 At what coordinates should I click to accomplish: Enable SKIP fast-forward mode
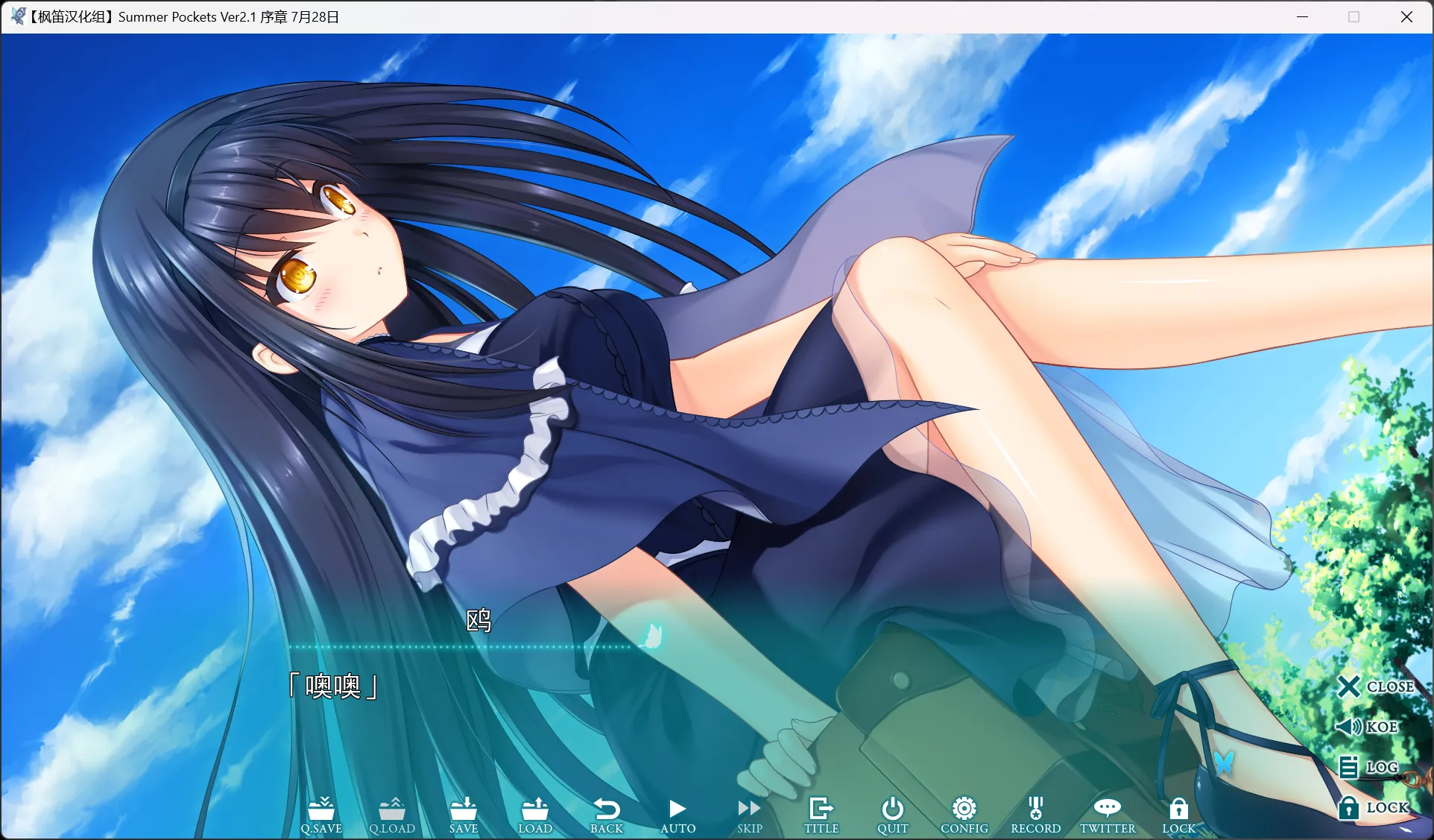pyautogui.click(x=749, y=814)
